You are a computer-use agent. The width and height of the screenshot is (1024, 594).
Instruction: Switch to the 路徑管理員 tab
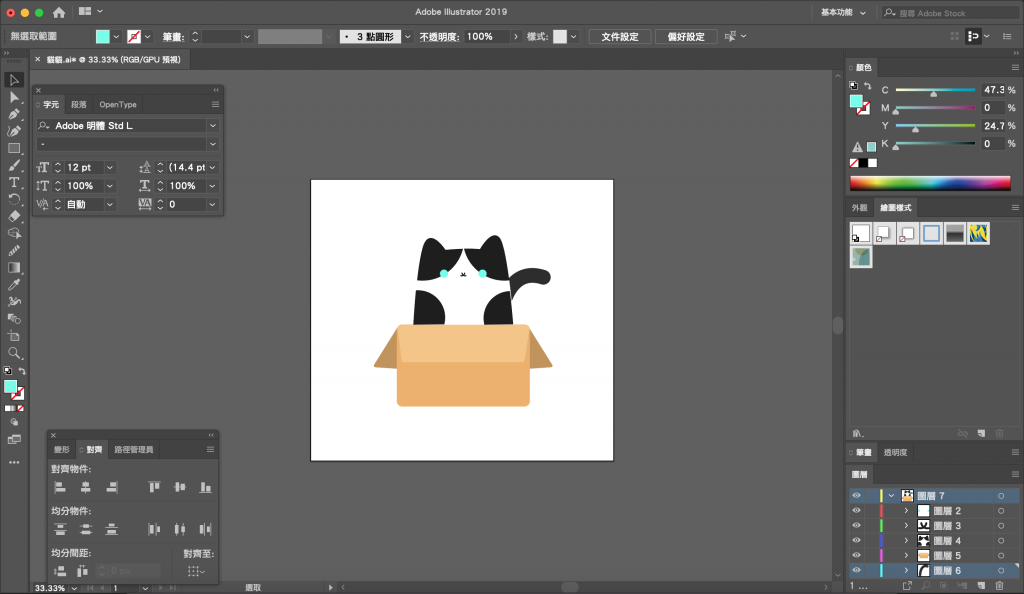pos(134,450)
